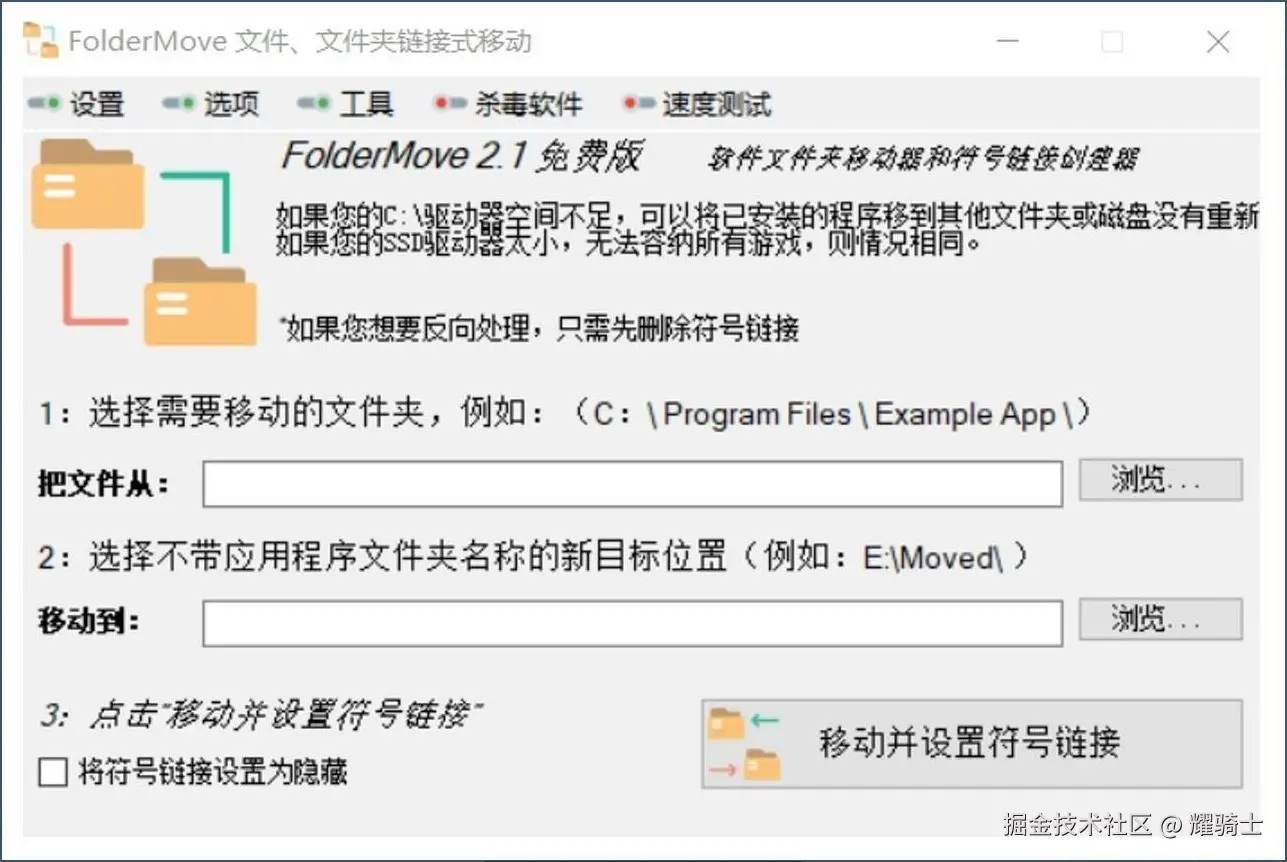Click the 移动到 destination path field
This screenshot has height=862, width=1287.
(632, 623)
